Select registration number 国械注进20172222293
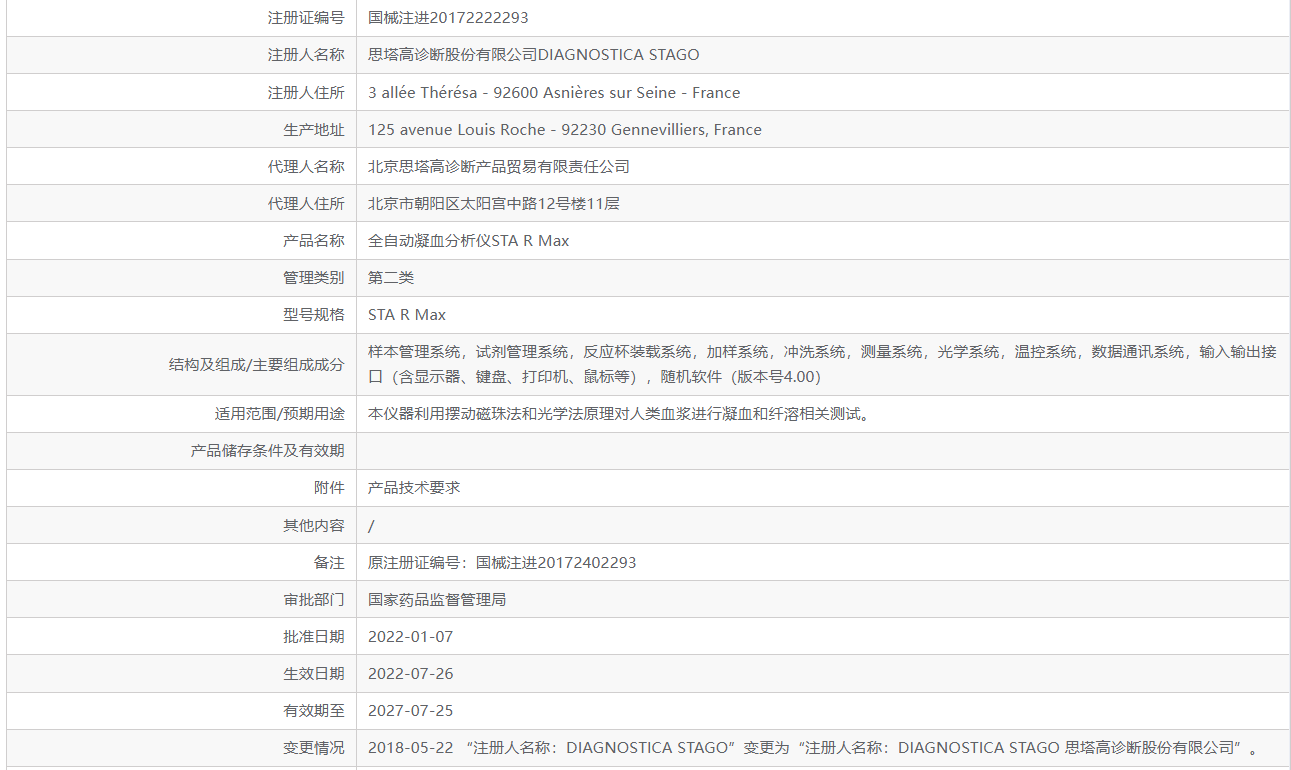 (x=448, y=17)
